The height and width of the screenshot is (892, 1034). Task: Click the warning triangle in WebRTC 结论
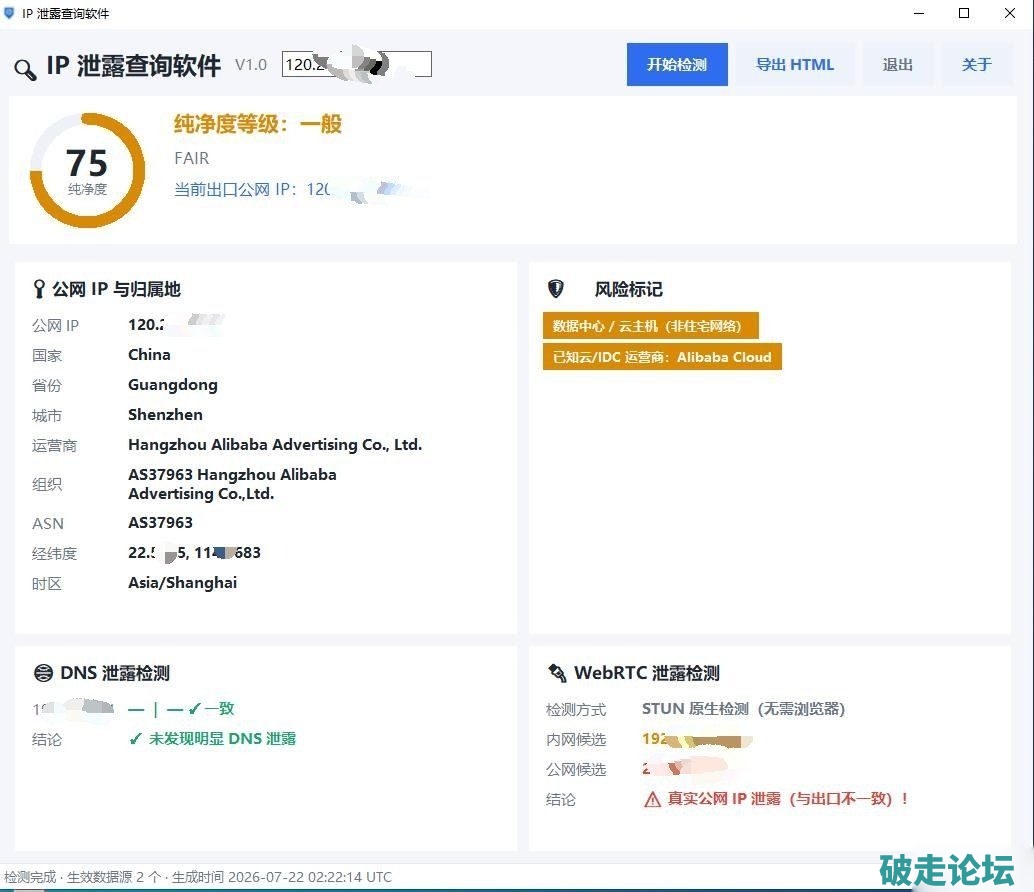tap(652, 800)
